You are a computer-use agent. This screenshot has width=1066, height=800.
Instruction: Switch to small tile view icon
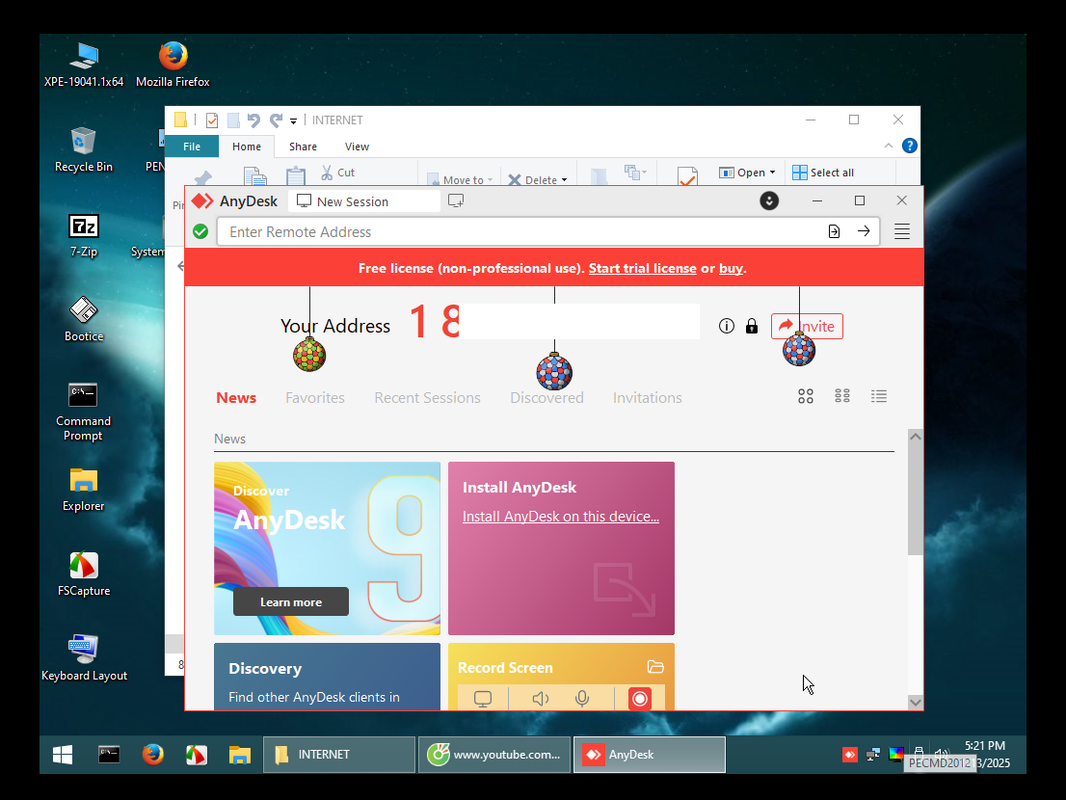pyautogui.click(x=842, y=396)
